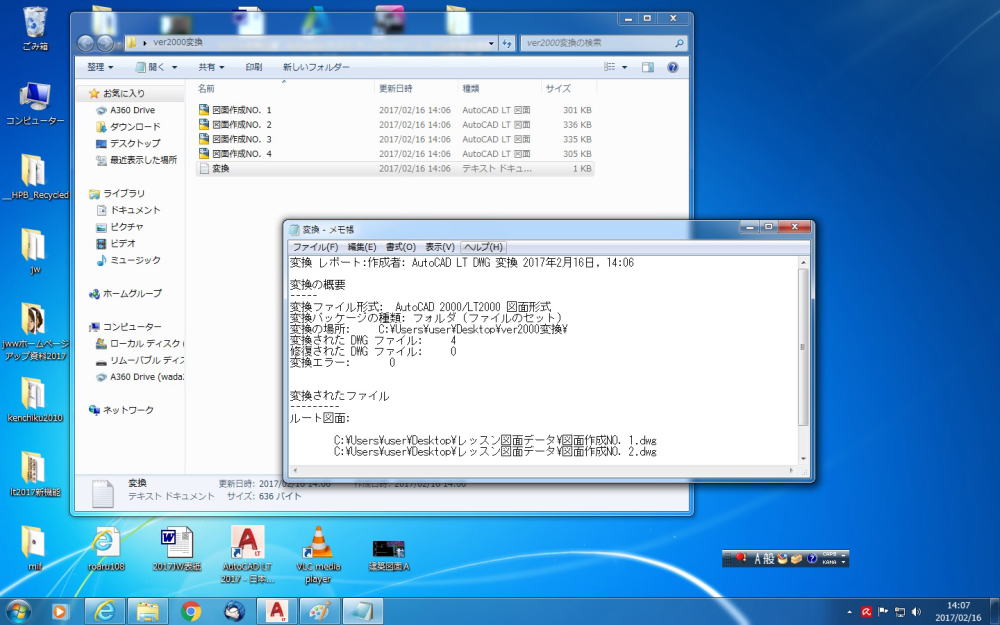Viewport: 1000px width, 625px height.
Task: Select file 図面作成NO. 2
Action: pos(395,124)
